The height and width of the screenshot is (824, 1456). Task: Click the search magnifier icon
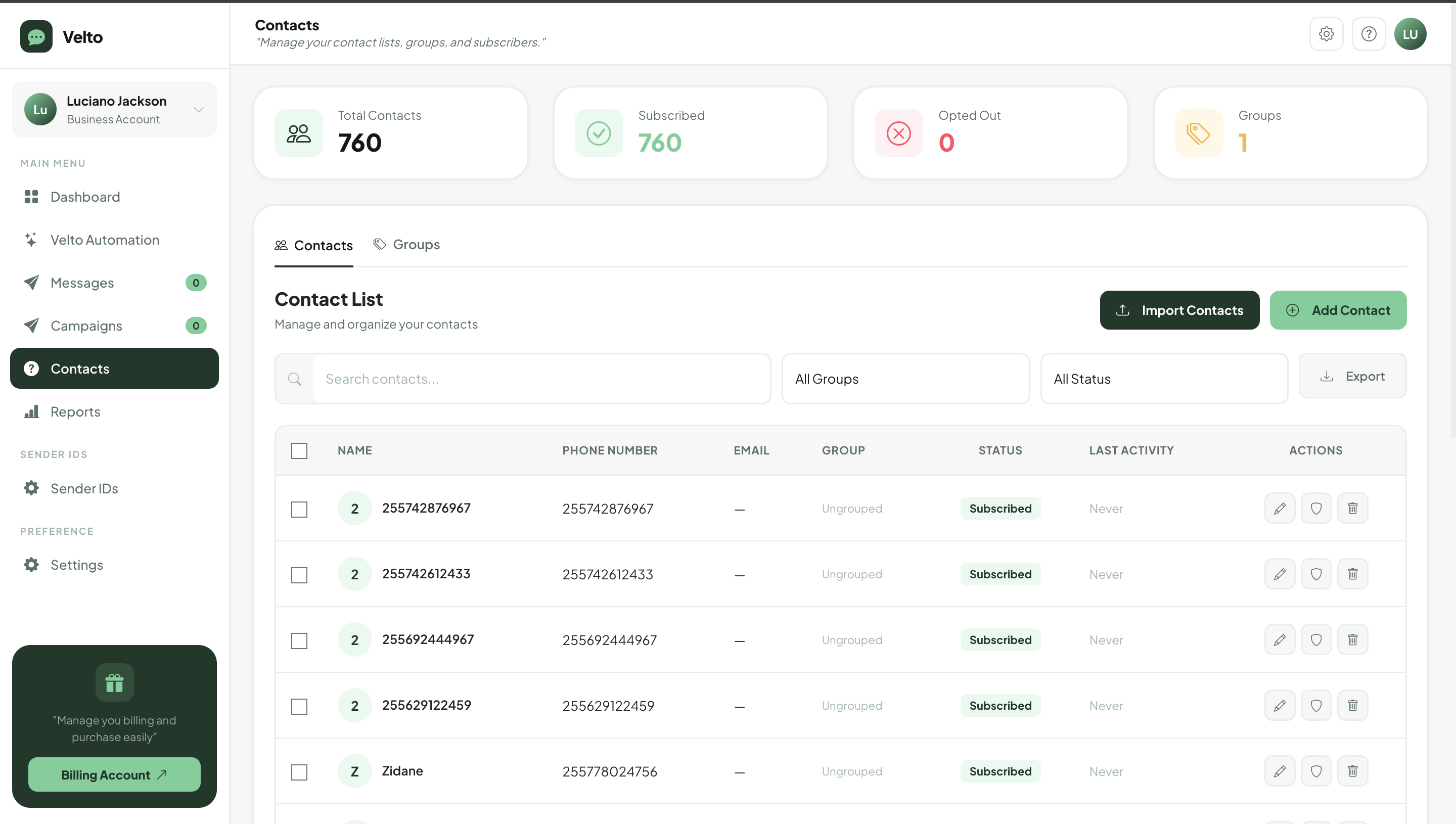click(294, 379)
